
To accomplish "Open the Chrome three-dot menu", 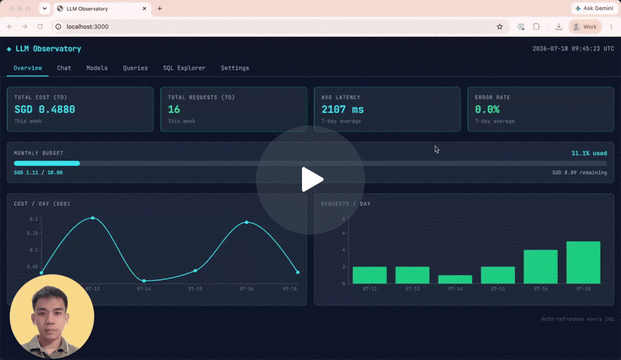I will (611, 27).
